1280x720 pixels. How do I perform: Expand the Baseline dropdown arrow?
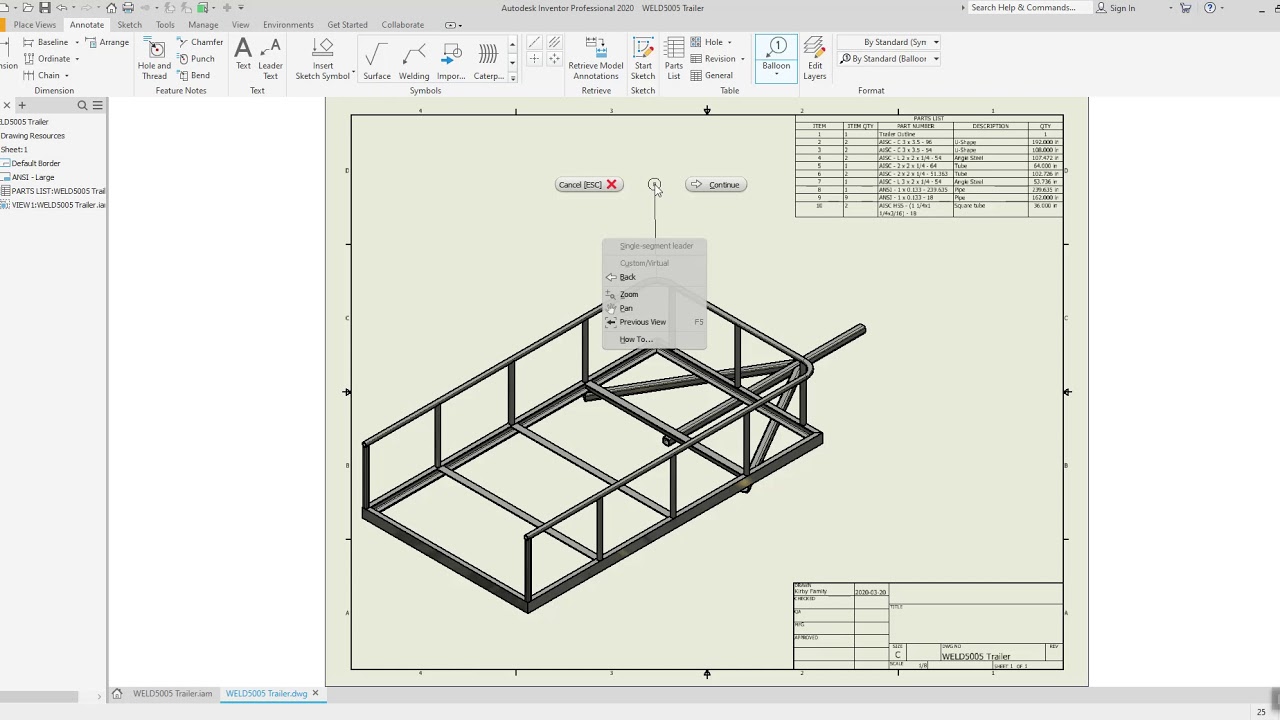point(77,42)
